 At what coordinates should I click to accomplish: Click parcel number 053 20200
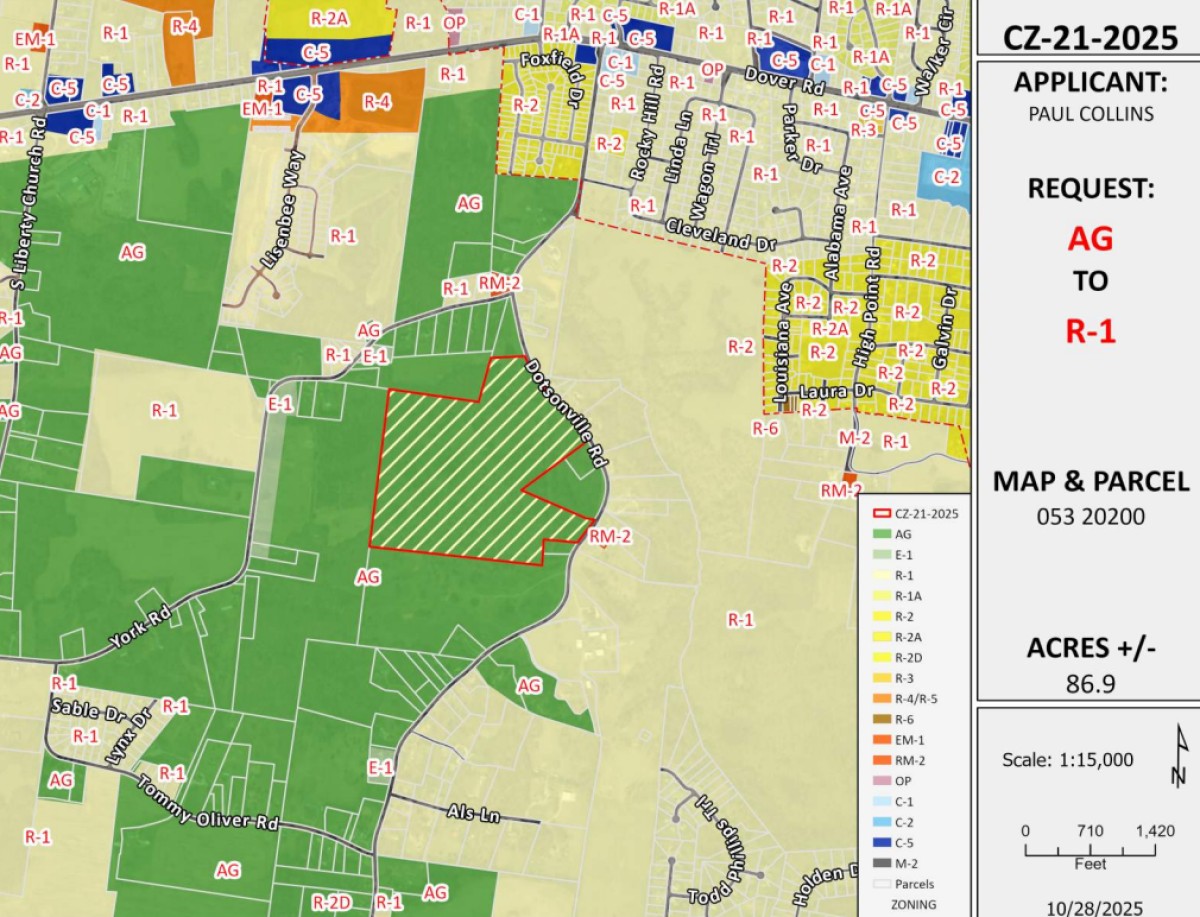point(1091,517)
